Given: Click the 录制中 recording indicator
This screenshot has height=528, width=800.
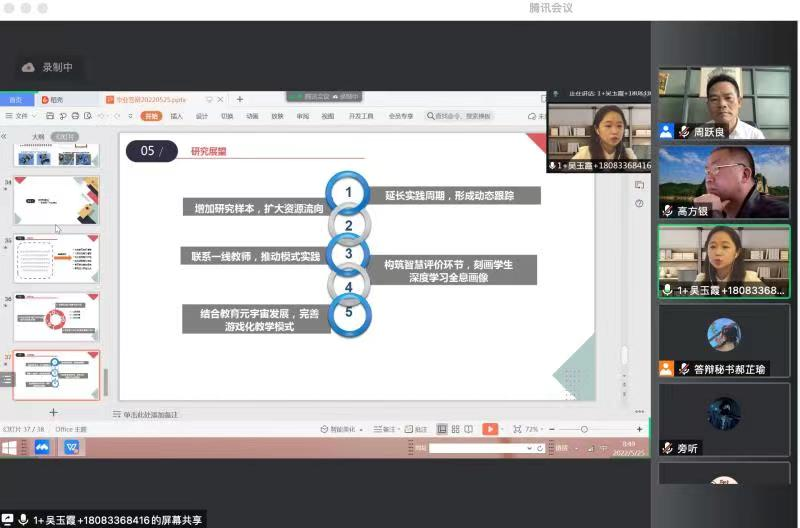Looking at the screenshot, I should coord(48,68).
